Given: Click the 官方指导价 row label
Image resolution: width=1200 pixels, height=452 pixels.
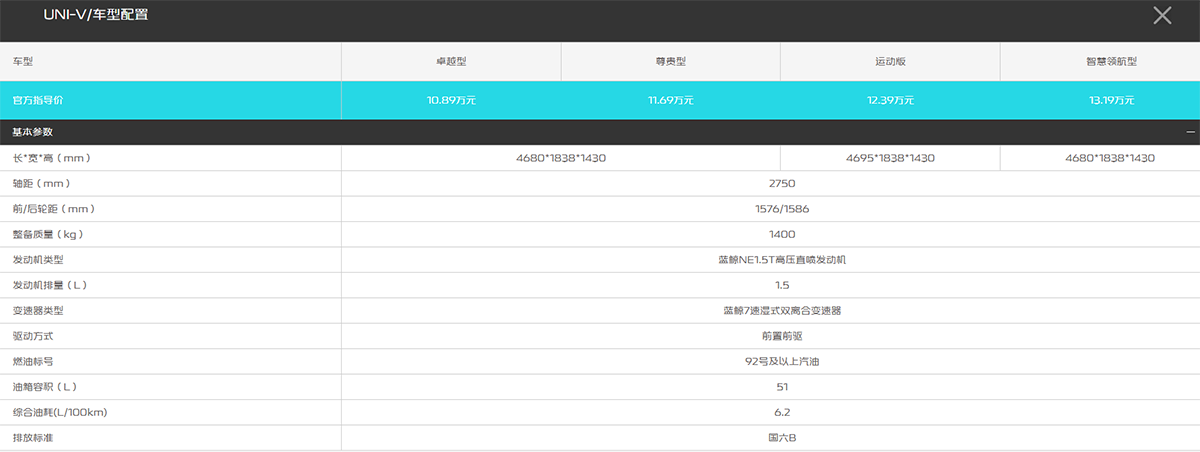Looking at the screenshot, I should pyautogui.click(x=38, y=100).
